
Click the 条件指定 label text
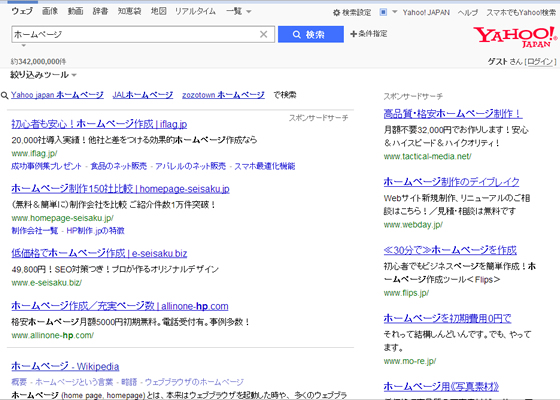click(x=372, y=34)
